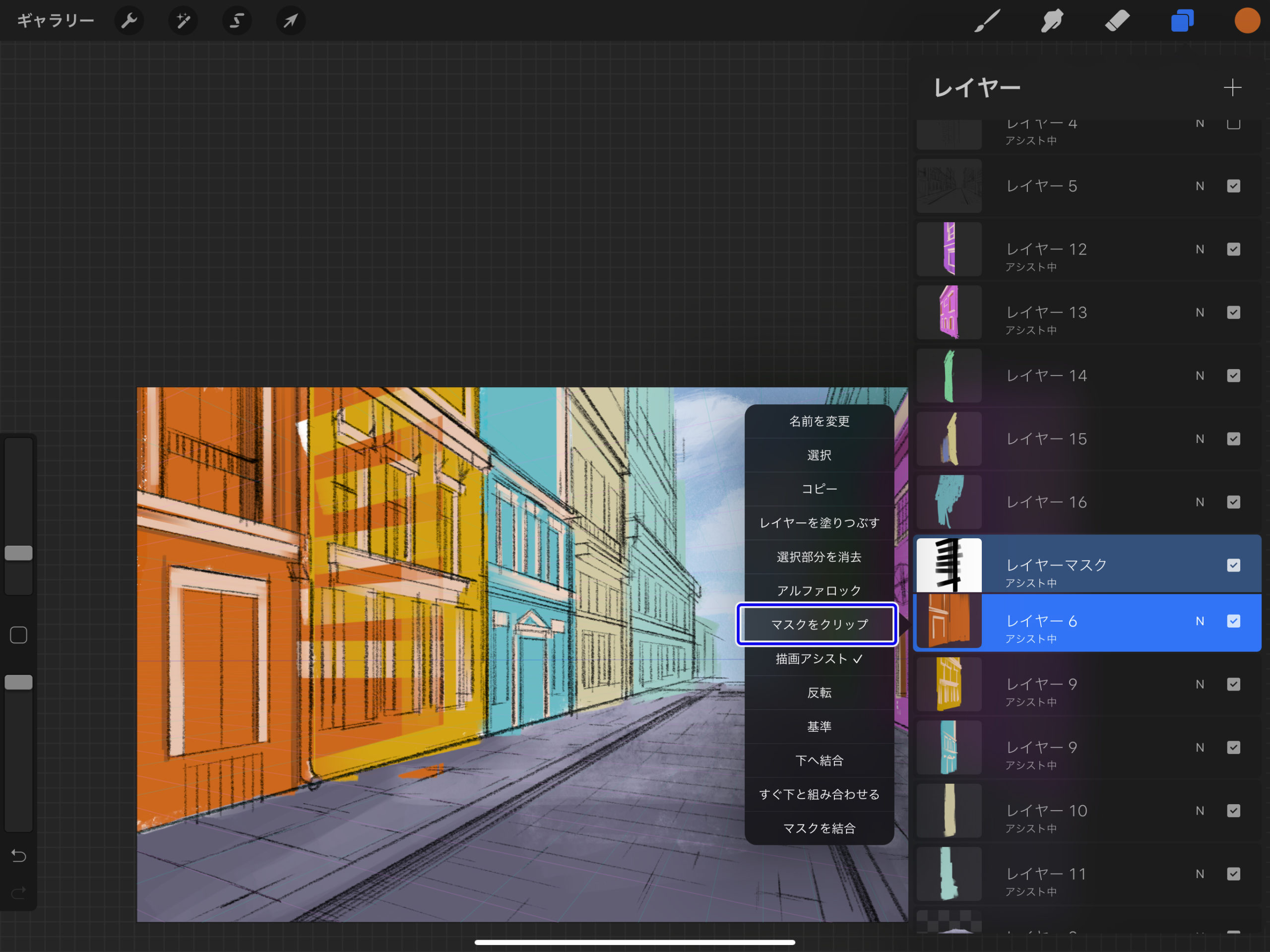Screen dimensions: 1270x952
Task: Add a new layer with the plus button
Action: pos(1233,87)
